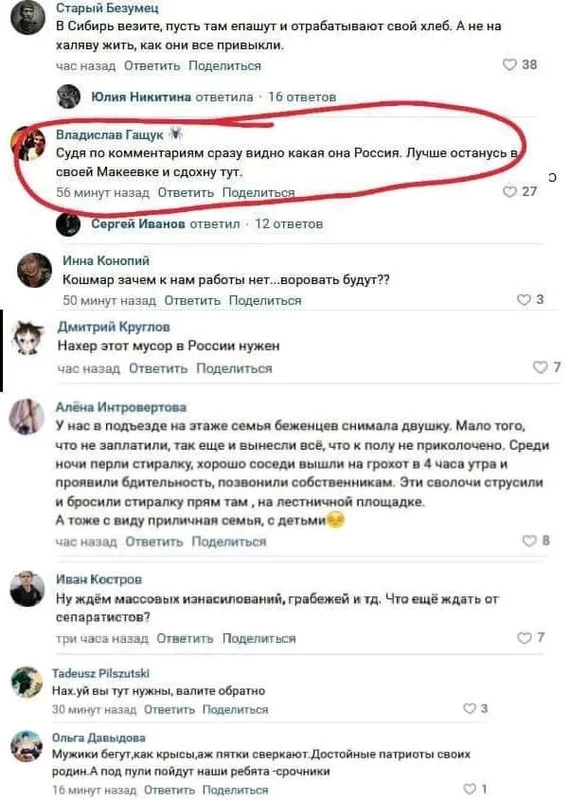Open Tadeusz Pilszutski's profile name
Screen dimensions: 570x800
(101, 673)
